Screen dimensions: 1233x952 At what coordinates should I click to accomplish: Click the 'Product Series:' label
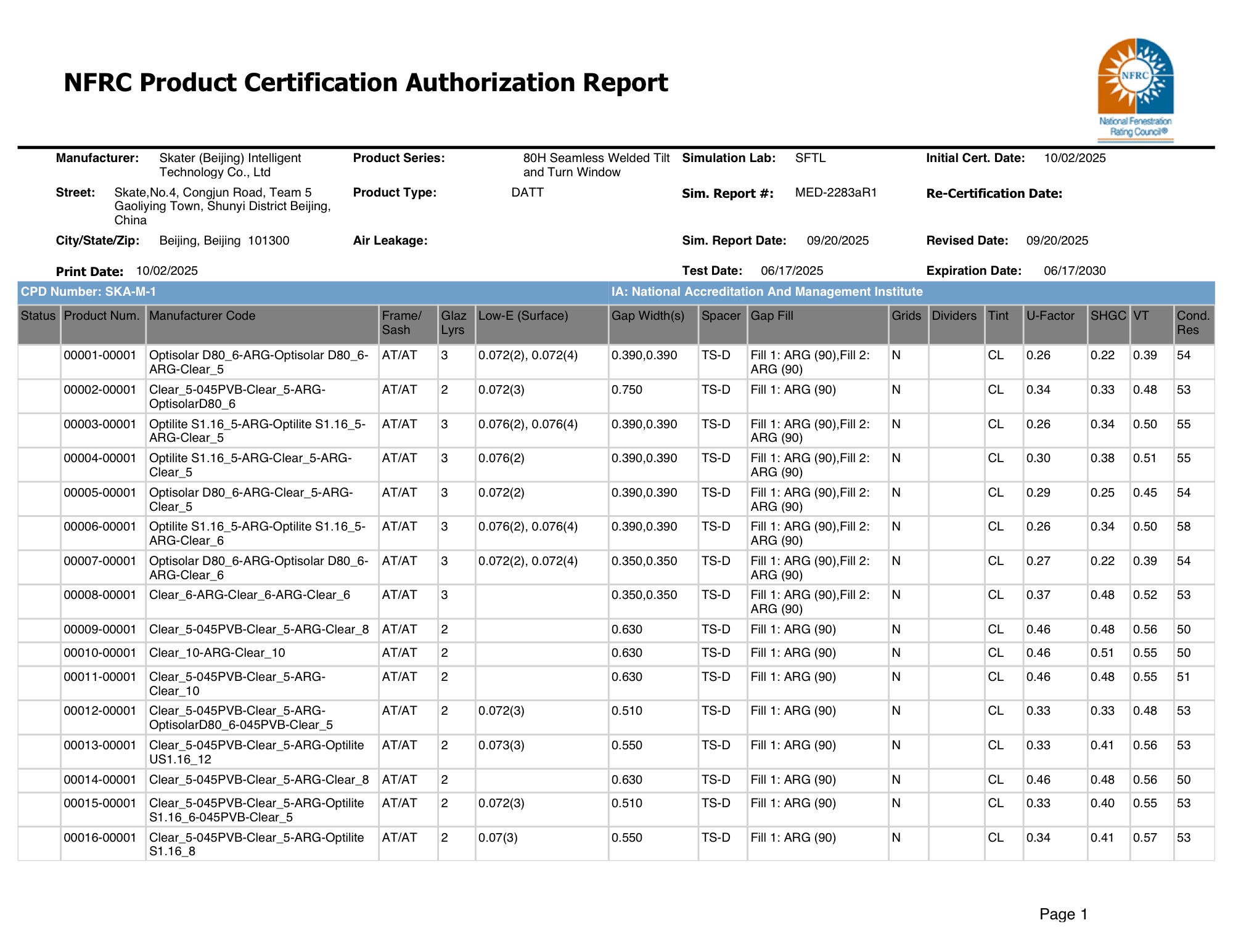pyautogui.click(x=399, y=158)
